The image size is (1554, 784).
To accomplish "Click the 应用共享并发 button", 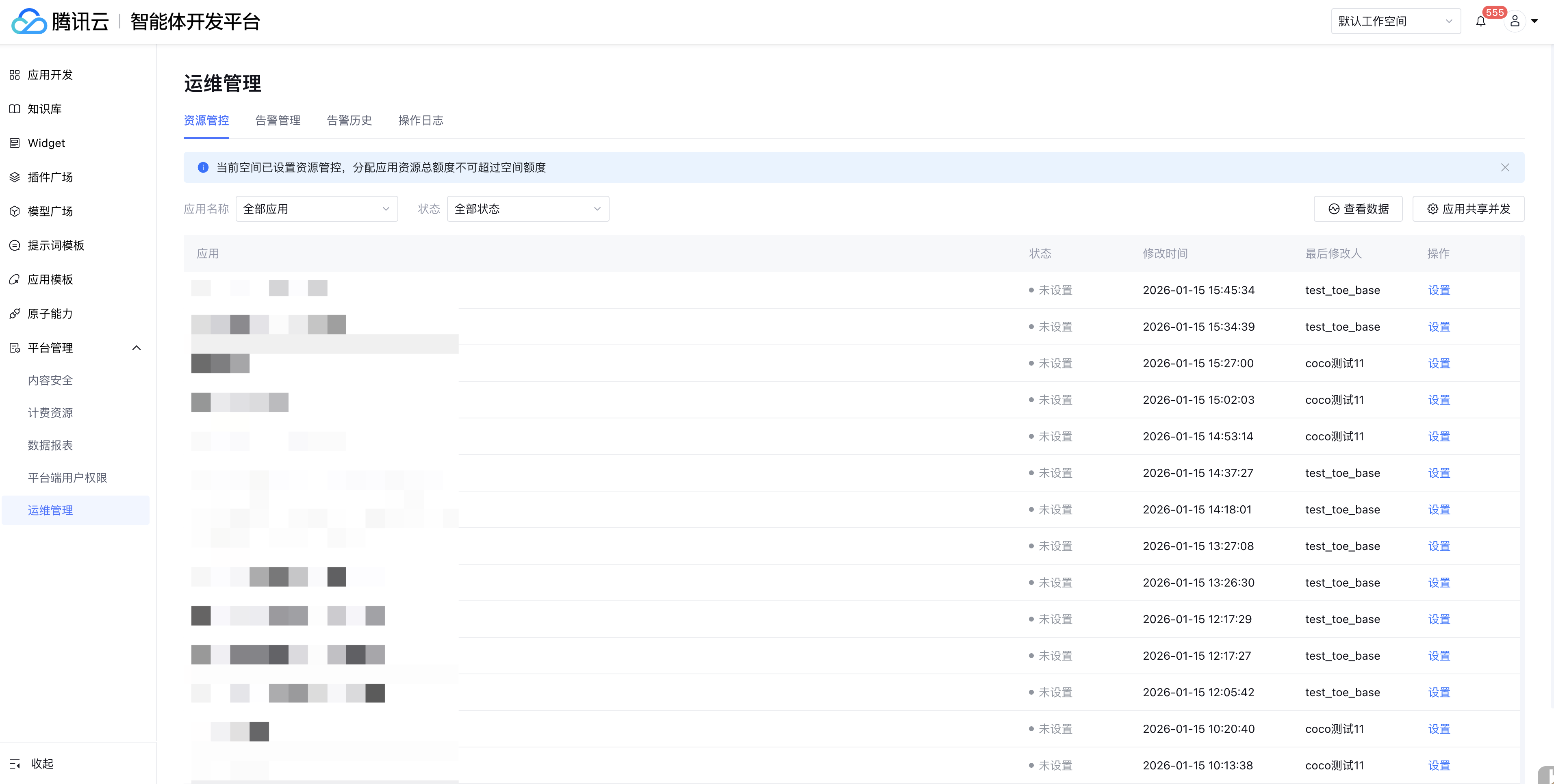I will 1468,209.
